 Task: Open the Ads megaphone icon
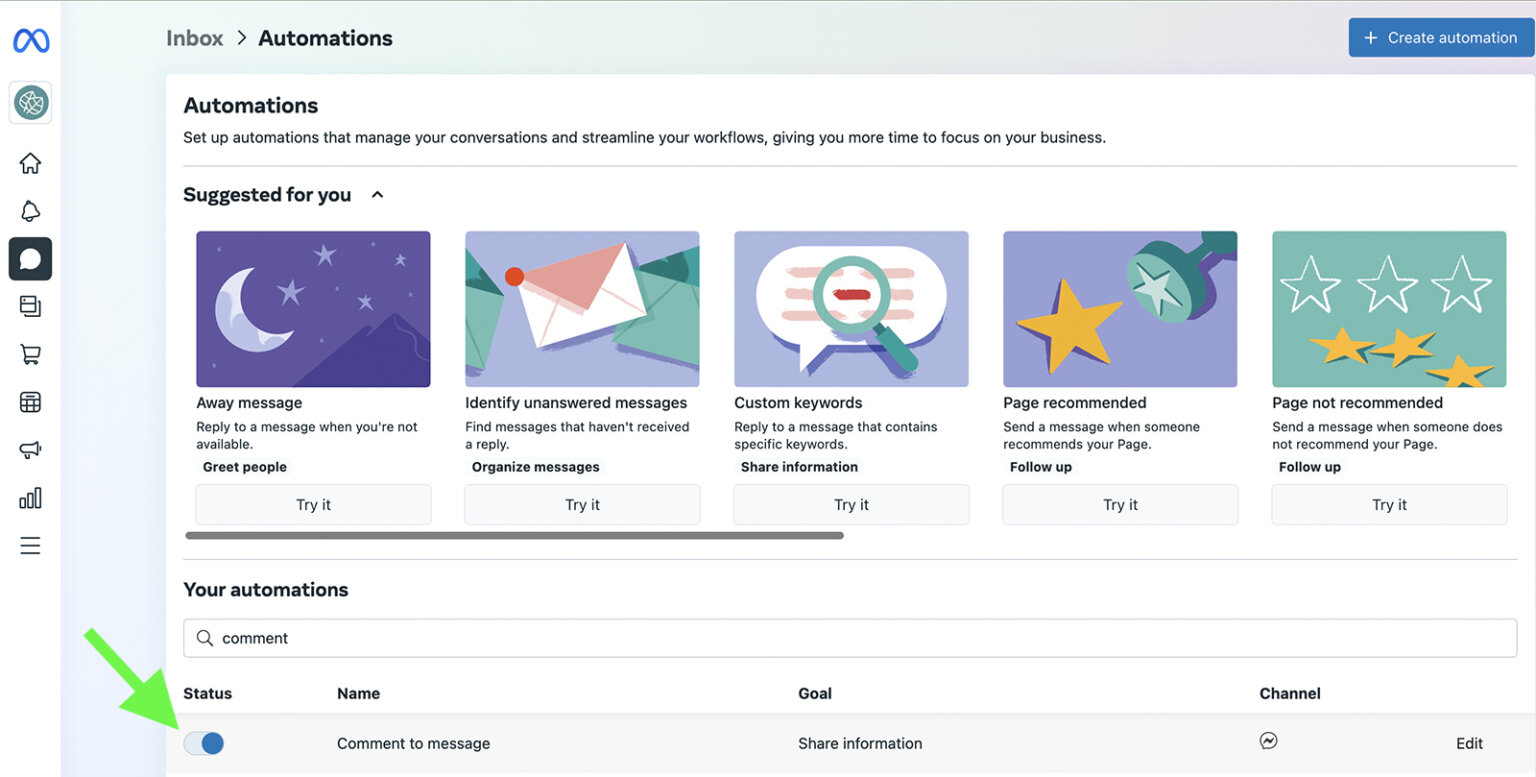click(30, 449)
